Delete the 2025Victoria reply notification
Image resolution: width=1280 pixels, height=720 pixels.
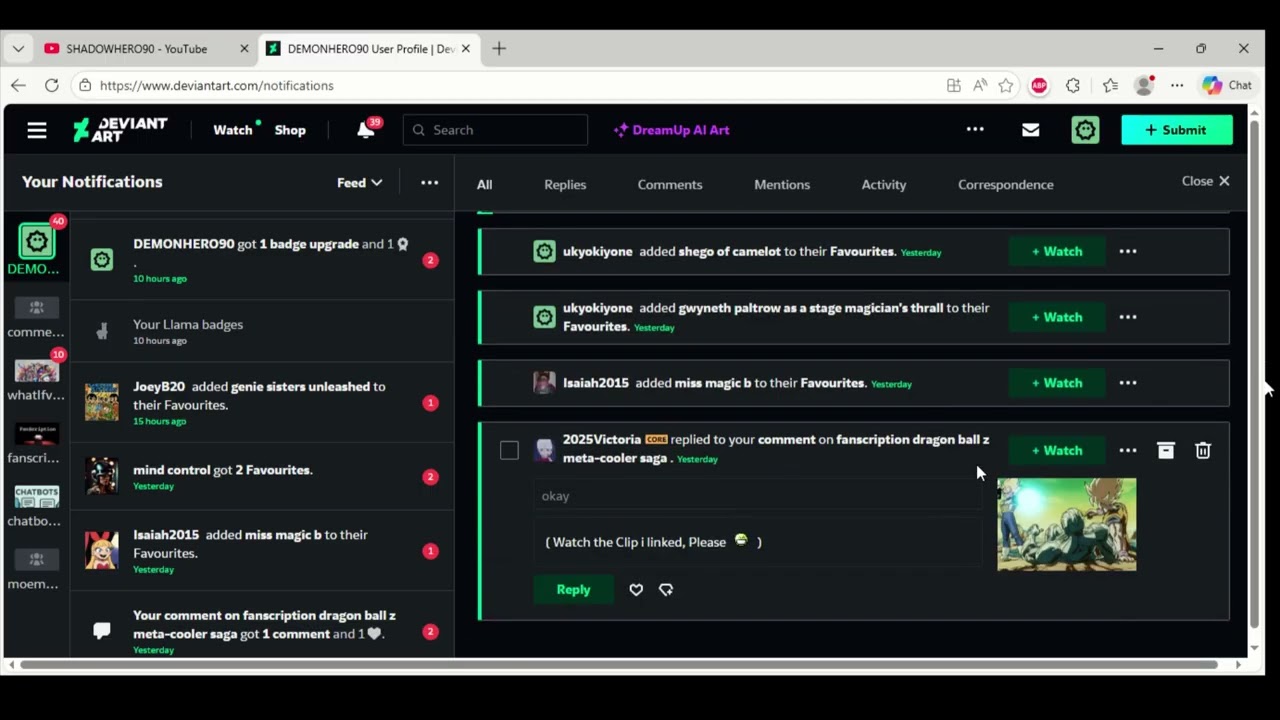[1203, 451]
